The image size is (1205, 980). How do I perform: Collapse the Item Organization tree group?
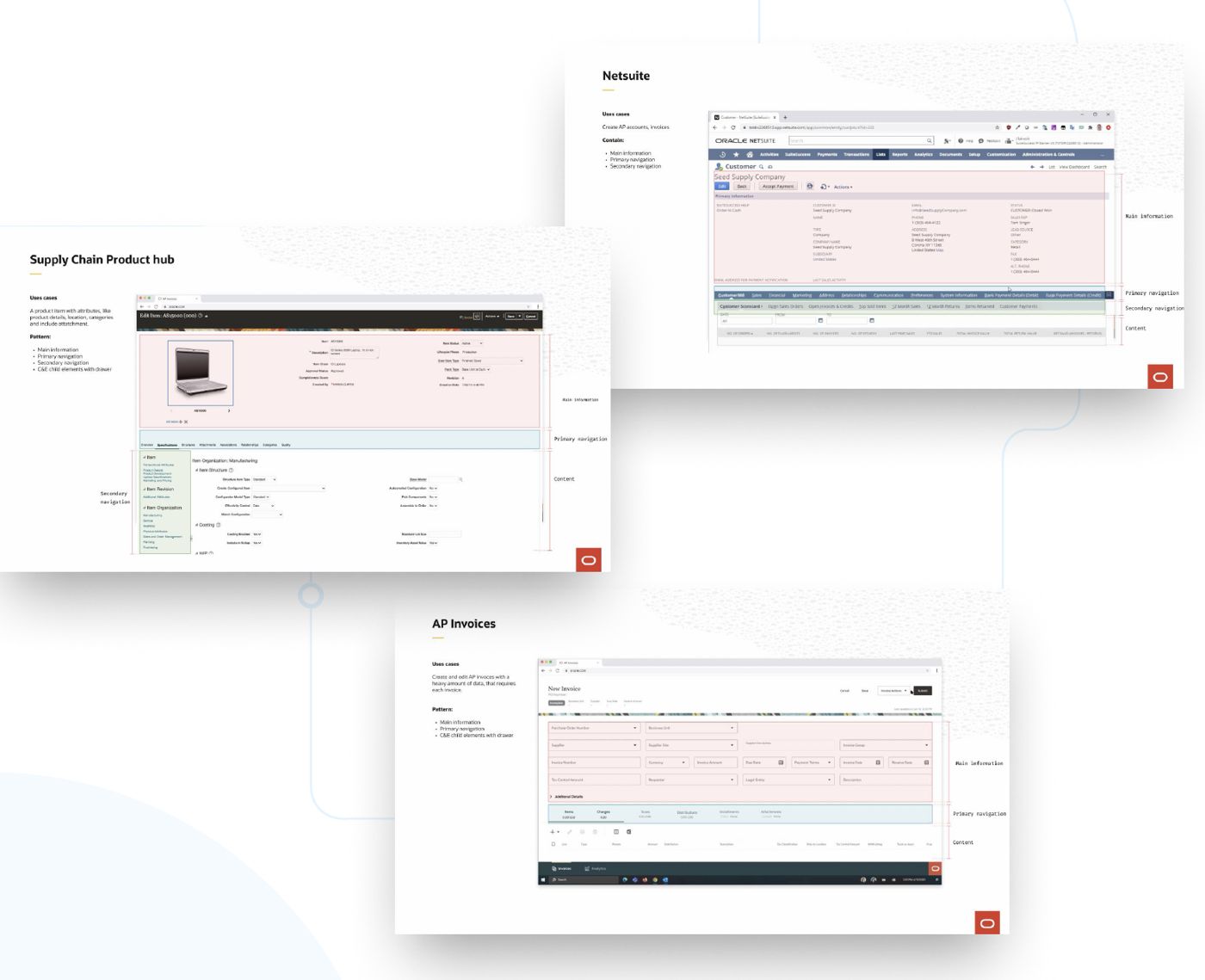click(x=144, y=508)
